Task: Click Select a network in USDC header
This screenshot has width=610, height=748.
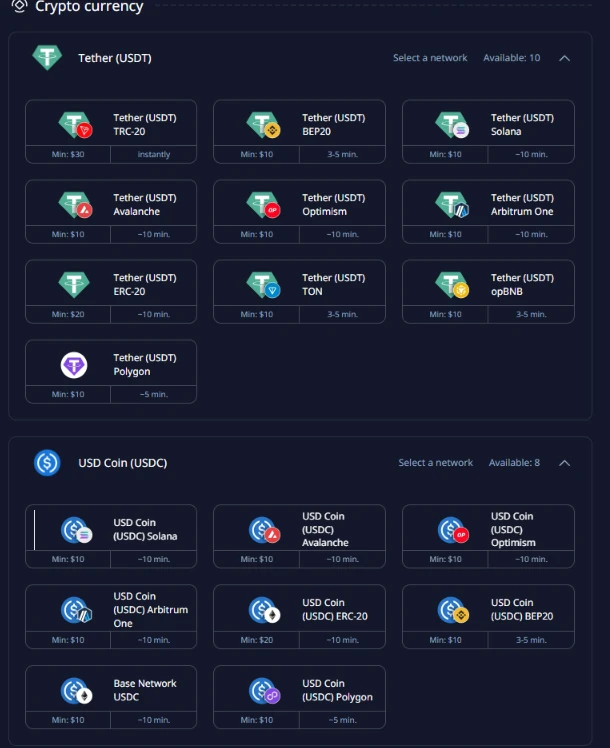Action: 435,463
